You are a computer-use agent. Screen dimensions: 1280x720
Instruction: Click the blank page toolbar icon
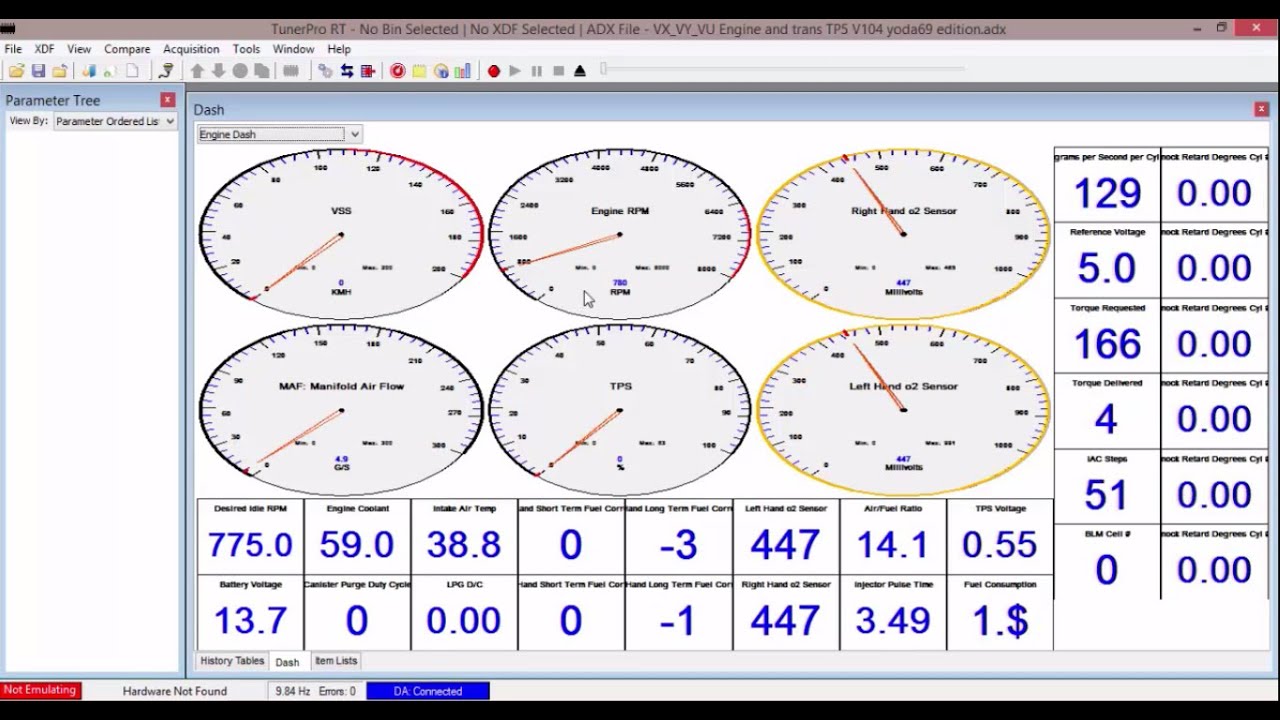132,71
